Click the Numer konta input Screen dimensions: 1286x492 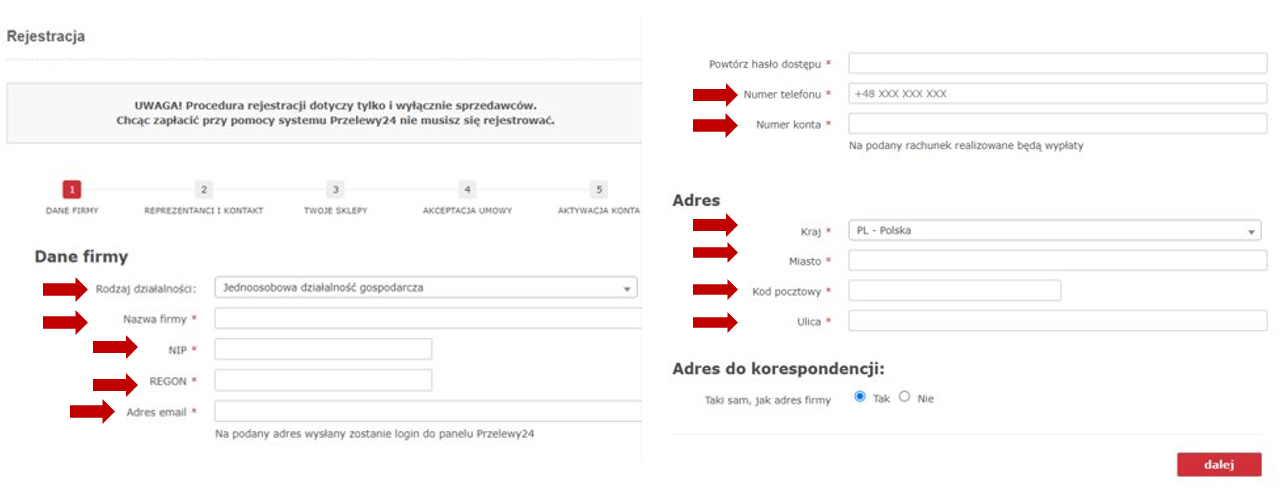(x=1057, y=124)
